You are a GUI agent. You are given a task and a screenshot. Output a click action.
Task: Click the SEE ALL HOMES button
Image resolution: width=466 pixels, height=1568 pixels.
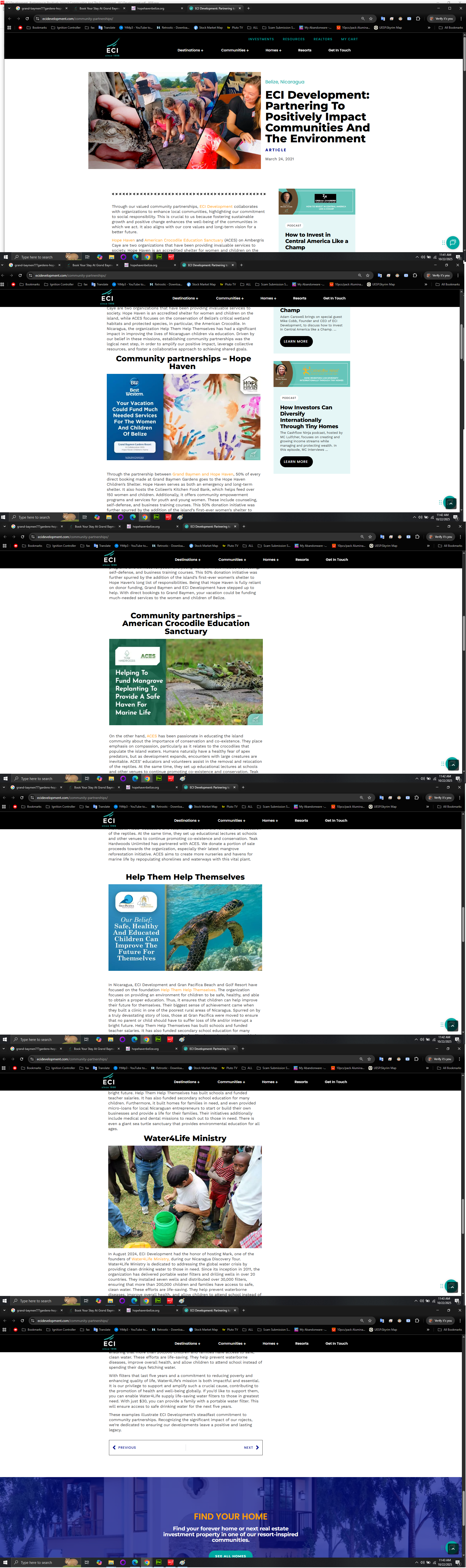point(230,1555)
